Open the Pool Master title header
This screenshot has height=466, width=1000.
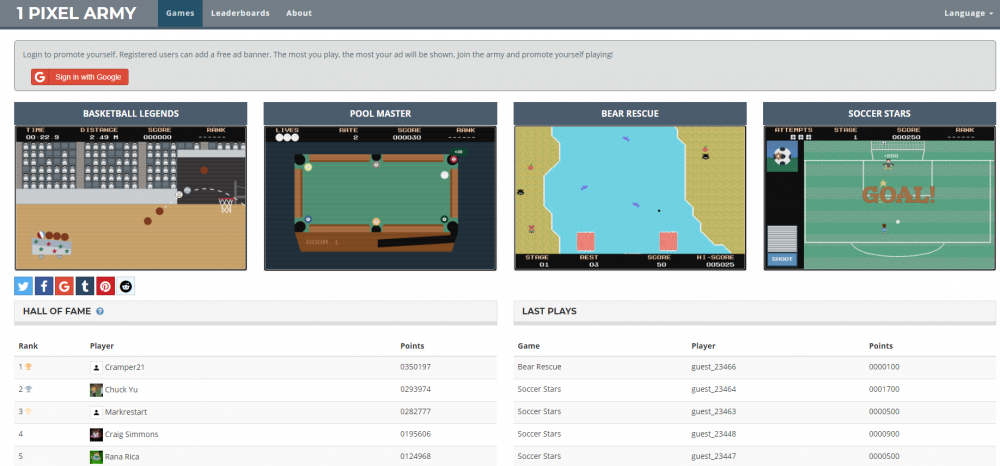point(380,113)
